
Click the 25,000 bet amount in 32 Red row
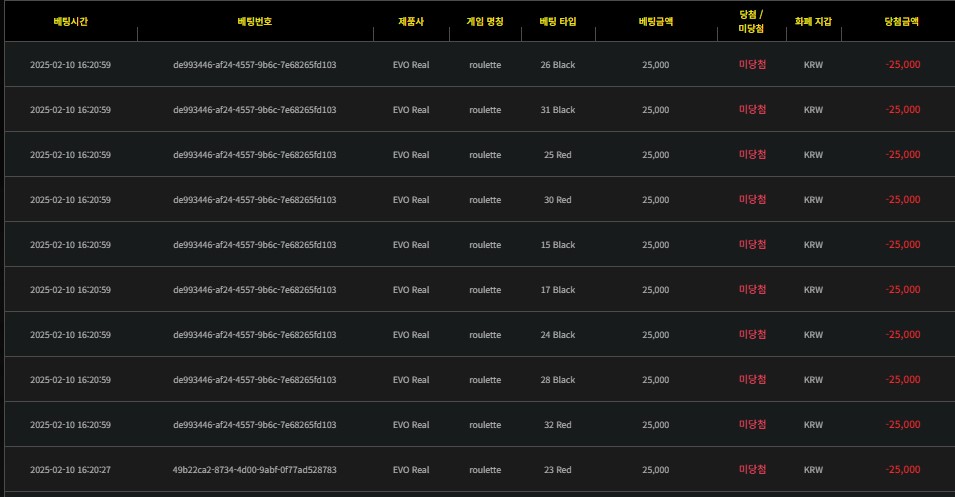point(656,425)
